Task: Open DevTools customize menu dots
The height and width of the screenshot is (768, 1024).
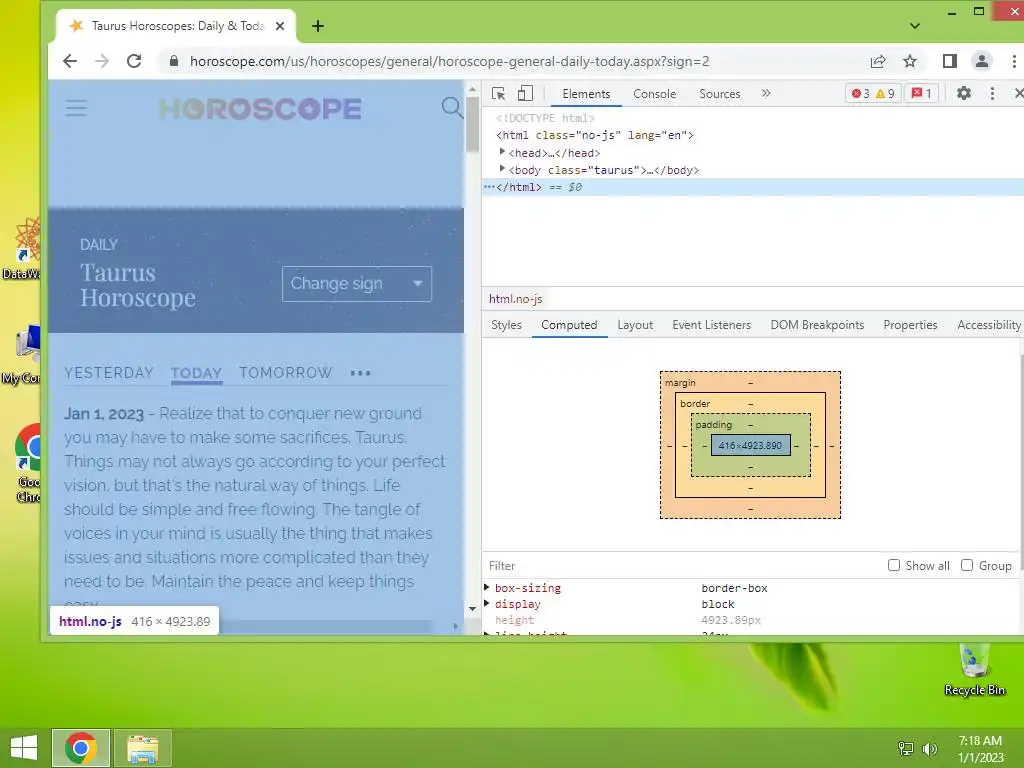Action: [x=992, y=93]
